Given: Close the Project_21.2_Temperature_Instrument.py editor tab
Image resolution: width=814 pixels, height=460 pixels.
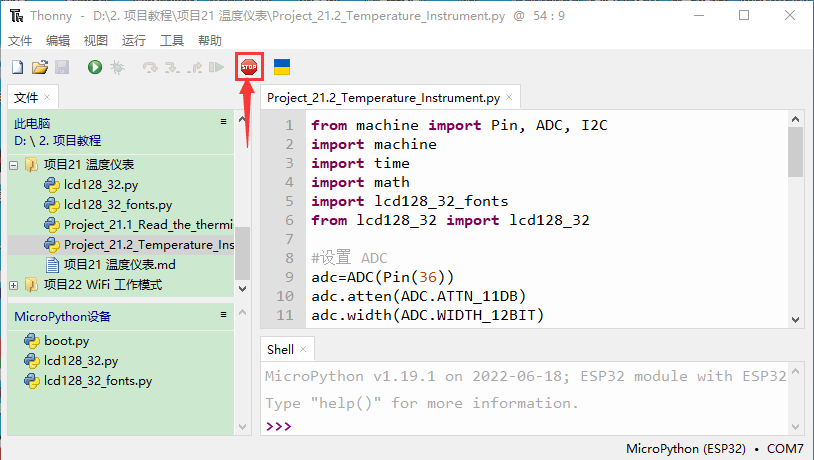Looking at the screenshot, I should 509,97.
